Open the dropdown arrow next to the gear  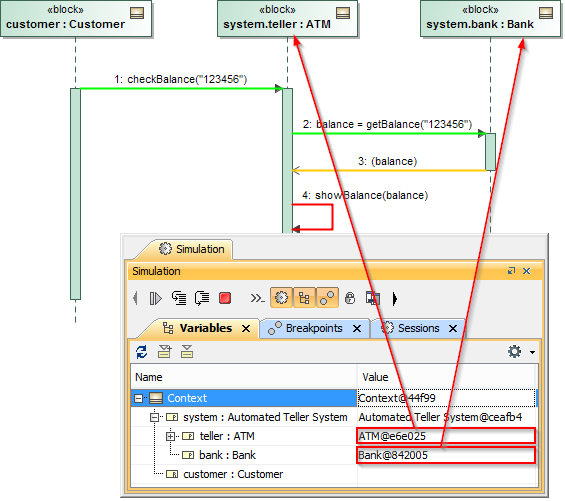coord(532,352)
